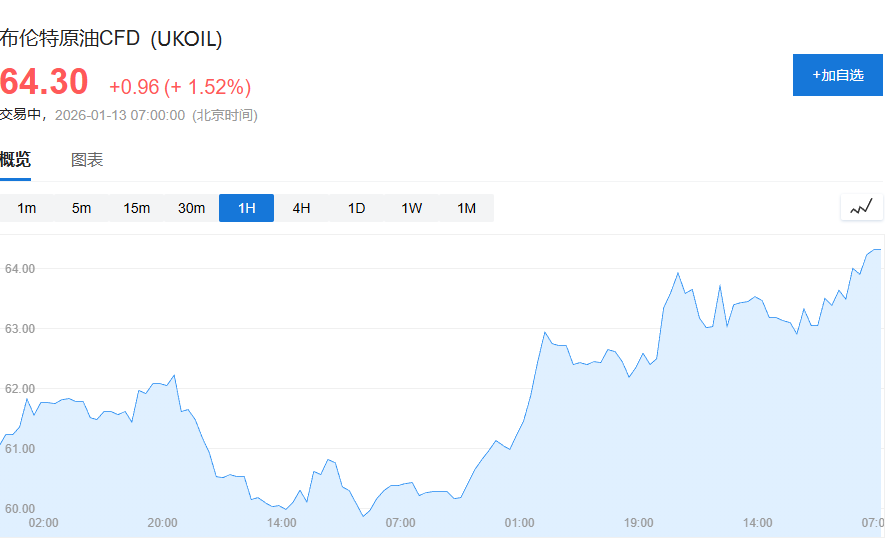Viewport: 885px width, 540px height.
Task: Select the 1M monthly timeframe
Action: tap(466, 208)
